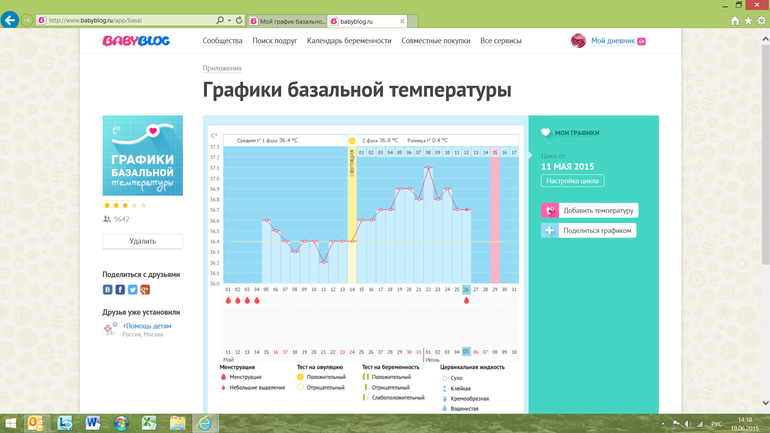Share via the Facebook icon
This screenshot has width=770, height=433.
(x=120, y=290)
